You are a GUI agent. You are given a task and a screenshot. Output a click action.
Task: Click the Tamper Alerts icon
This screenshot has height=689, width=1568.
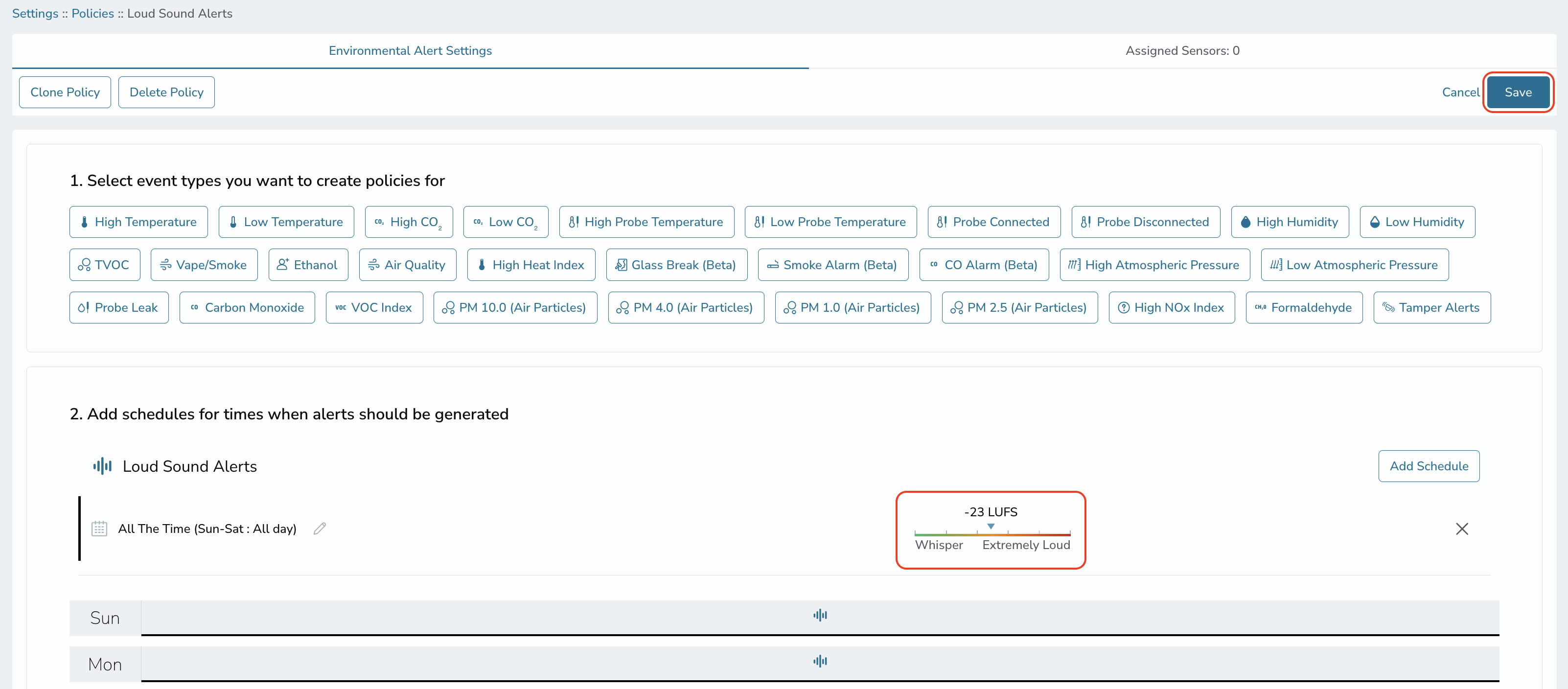(1388, 308)
